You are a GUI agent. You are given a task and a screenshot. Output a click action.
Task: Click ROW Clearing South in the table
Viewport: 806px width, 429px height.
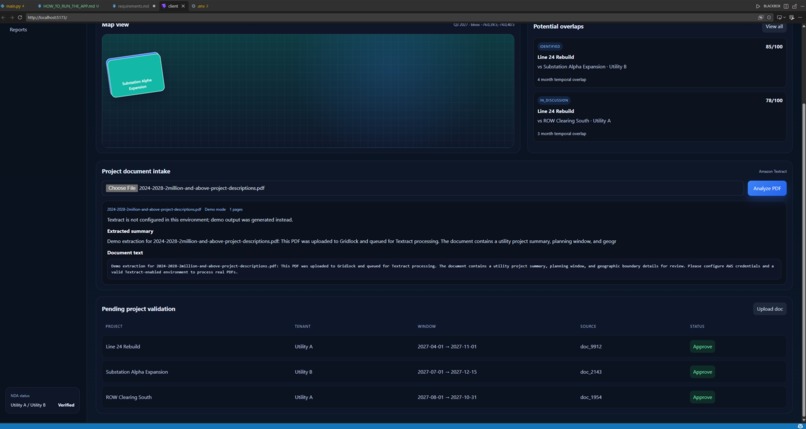[129, 397]
